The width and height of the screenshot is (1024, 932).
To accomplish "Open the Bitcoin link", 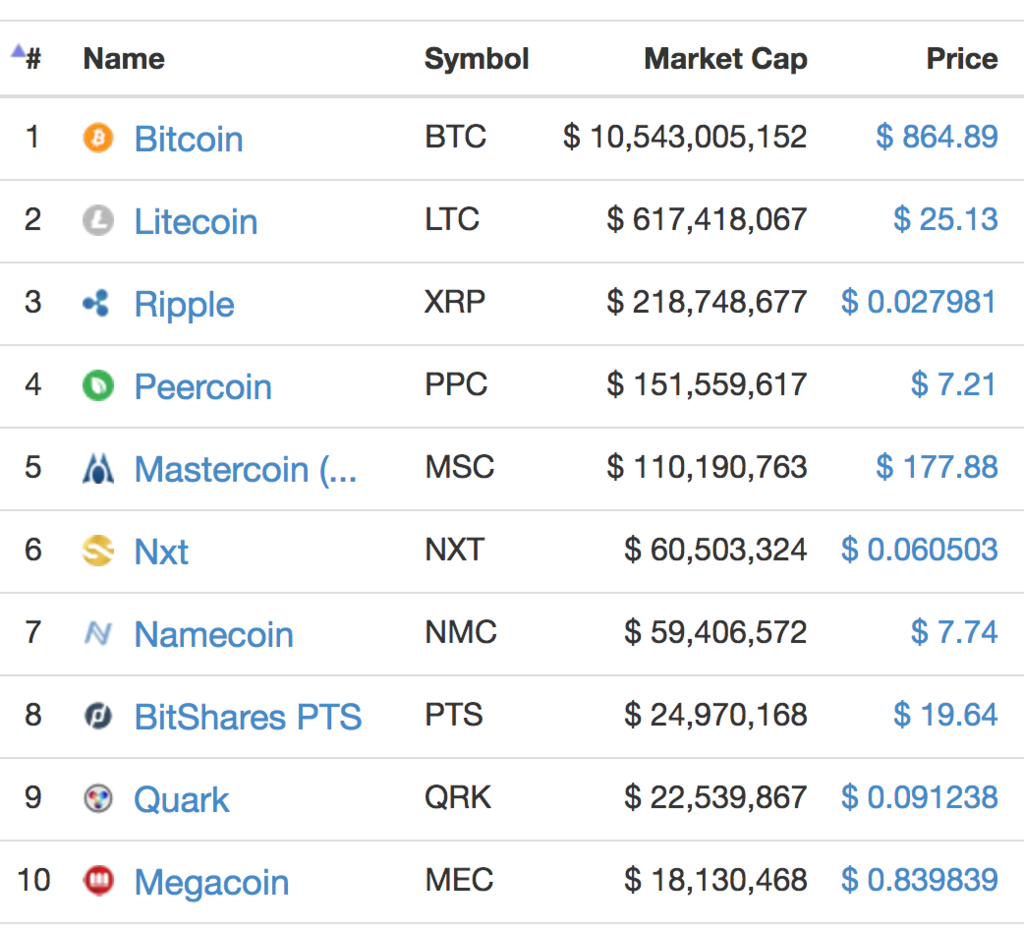I will [x=189, y=139].
